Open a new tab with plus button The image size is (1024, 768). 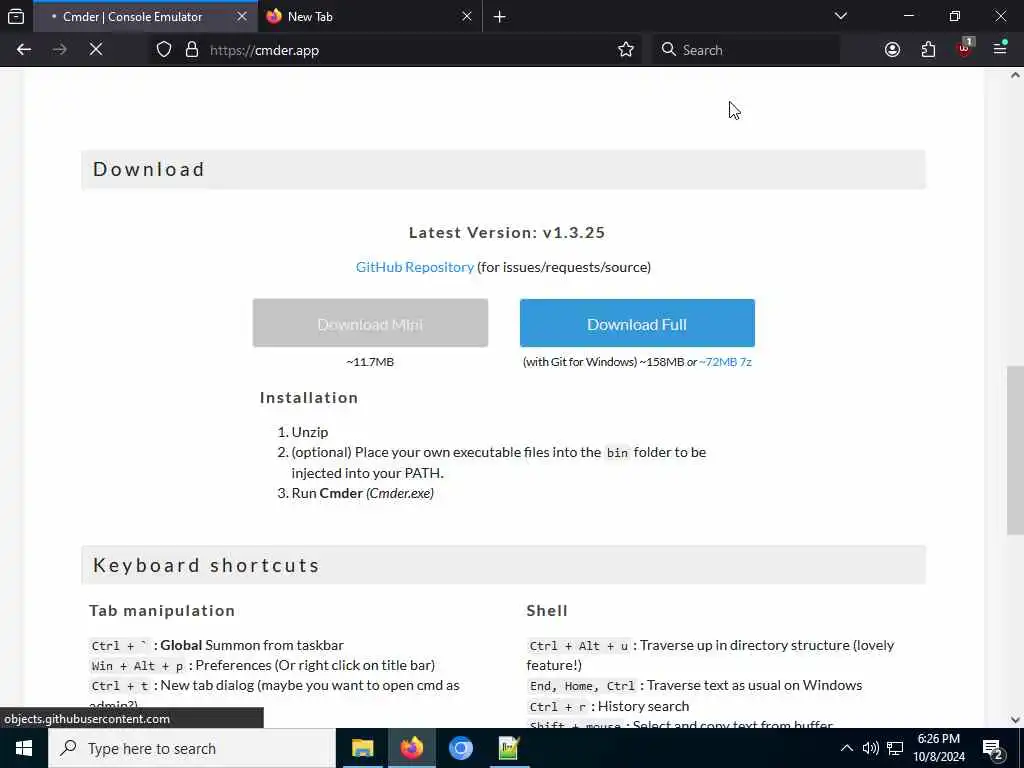pyautogui.click(x=500, y=17)
